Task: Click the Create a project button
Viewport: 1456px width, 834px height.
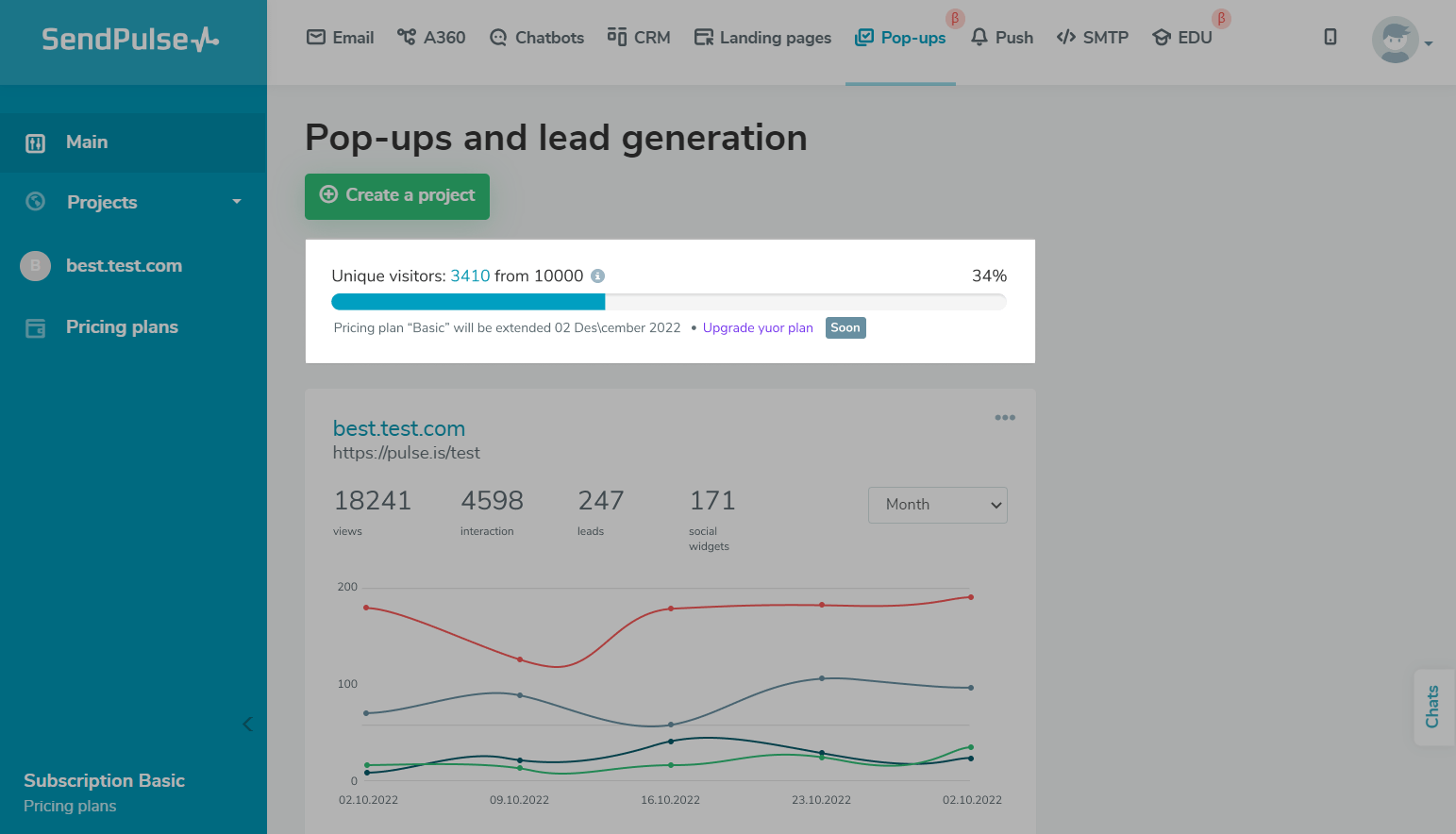Action: tap(397, 196)
